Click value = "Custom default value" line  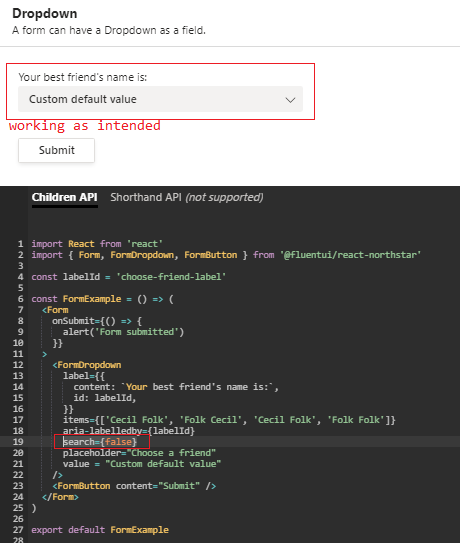142,464
